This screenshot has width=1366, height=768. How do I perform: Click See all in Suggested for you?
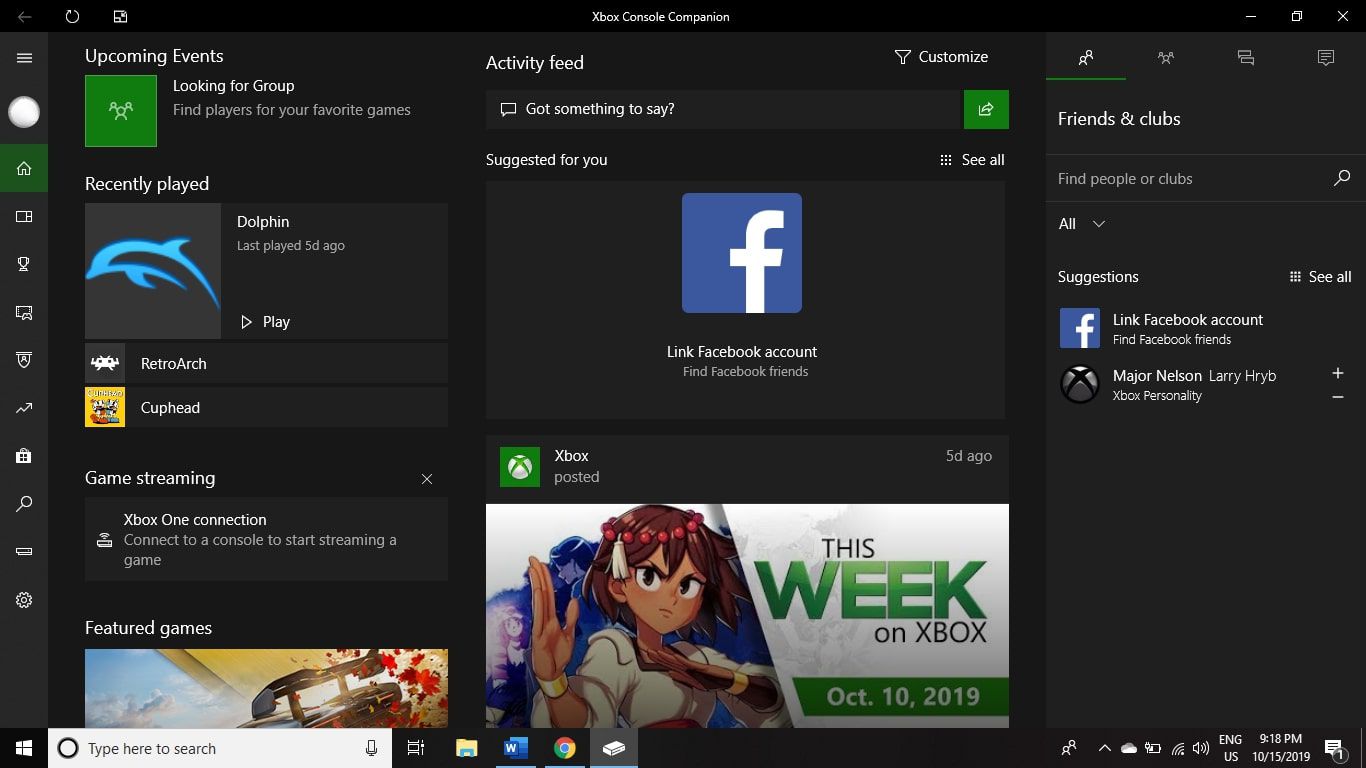tap(972, 160)
